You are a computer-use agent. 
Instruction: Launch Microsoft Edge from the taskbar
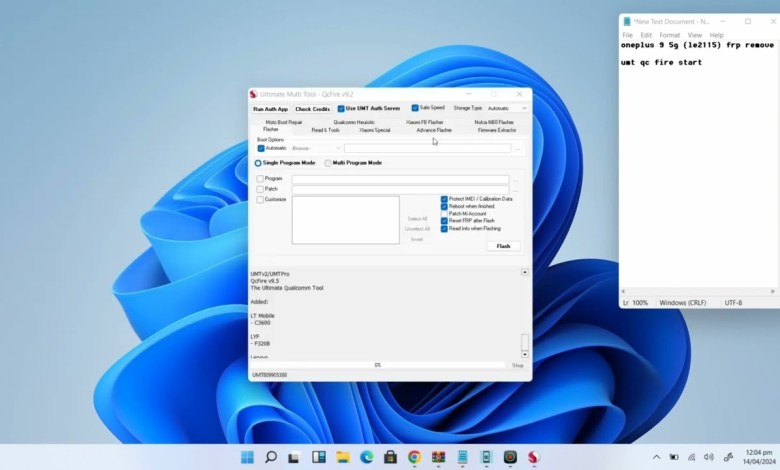pos(367,457)
